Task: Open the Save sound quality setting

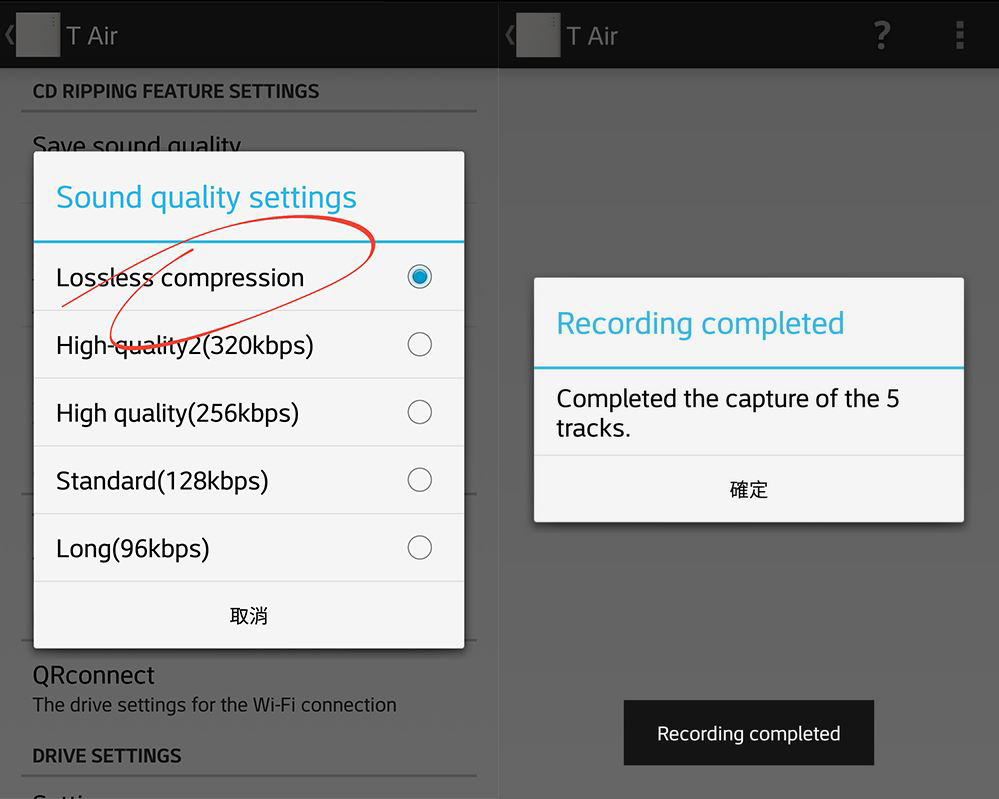Action: [x=137, y=144]
